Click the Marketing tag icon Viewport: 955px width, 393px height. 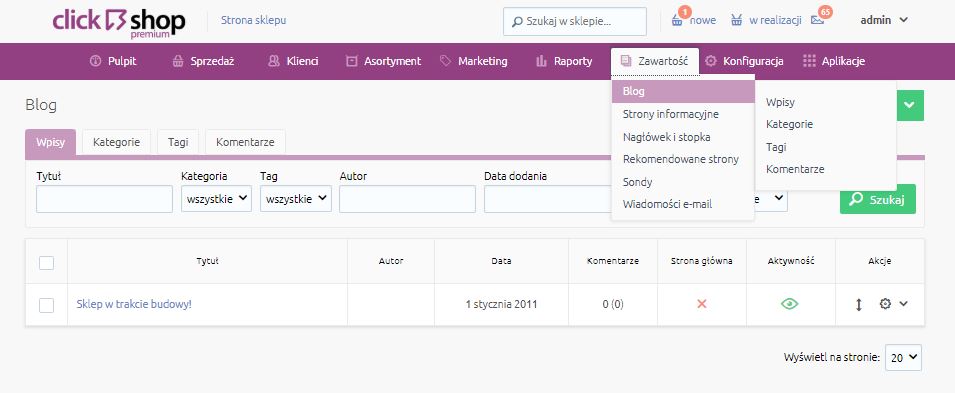click(445, 61)
